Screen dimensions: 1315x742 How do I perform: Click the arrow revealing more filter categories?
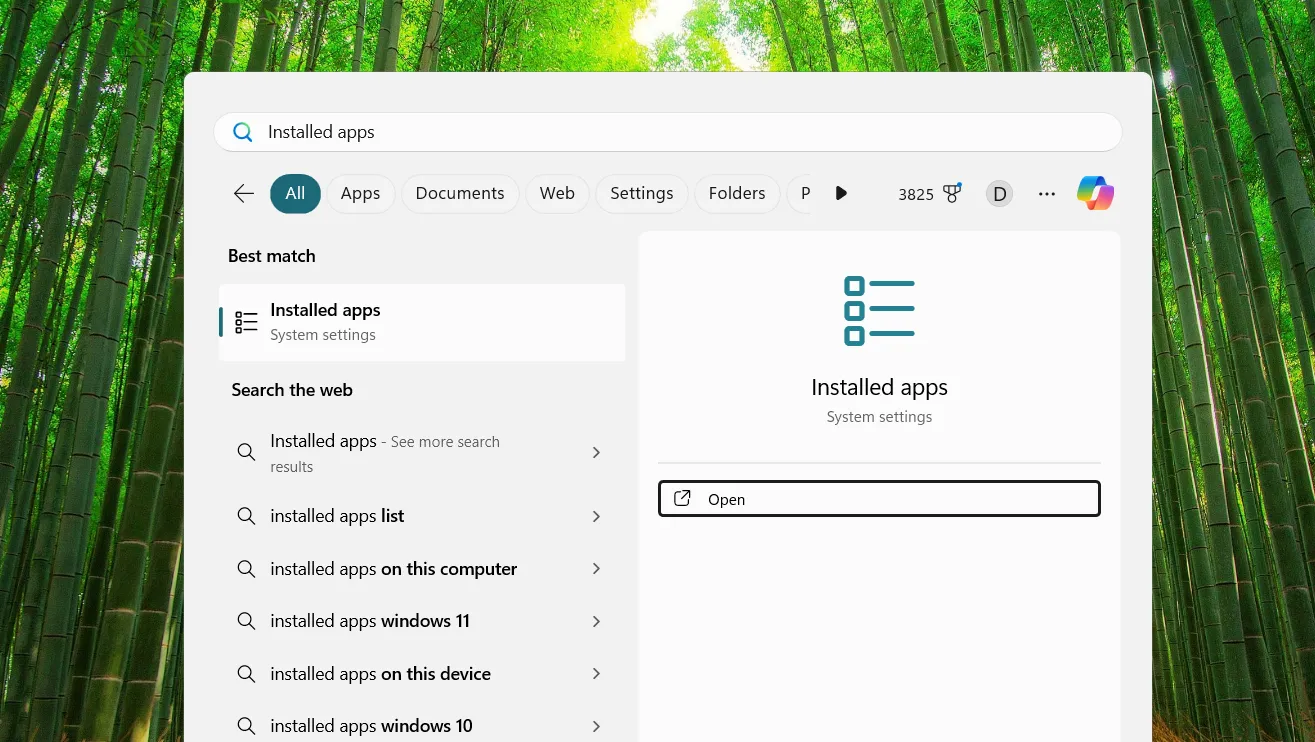841,193
